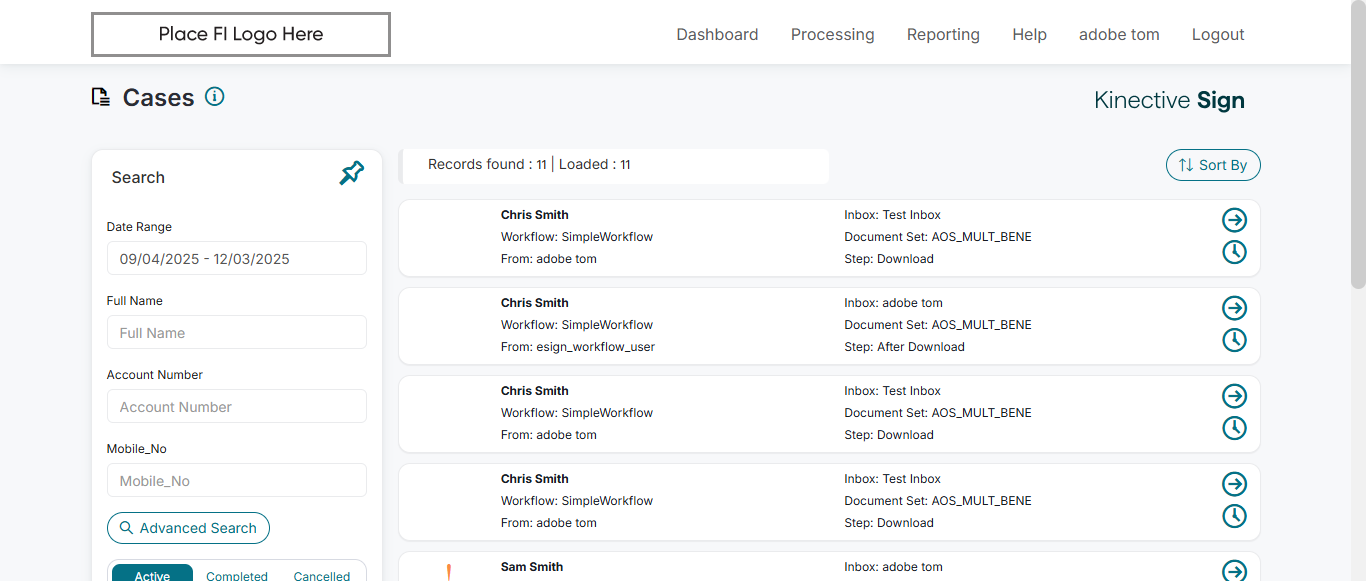
Task: Pin the Search panel with pushpin icon
Action: point(352,174)
